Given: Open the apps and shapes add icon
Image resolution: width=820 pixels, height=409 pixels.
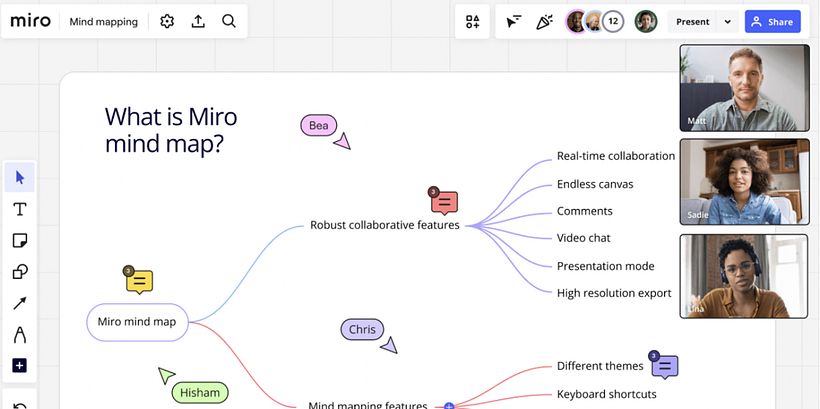Looking at the screenshot, I should point(472,21).
